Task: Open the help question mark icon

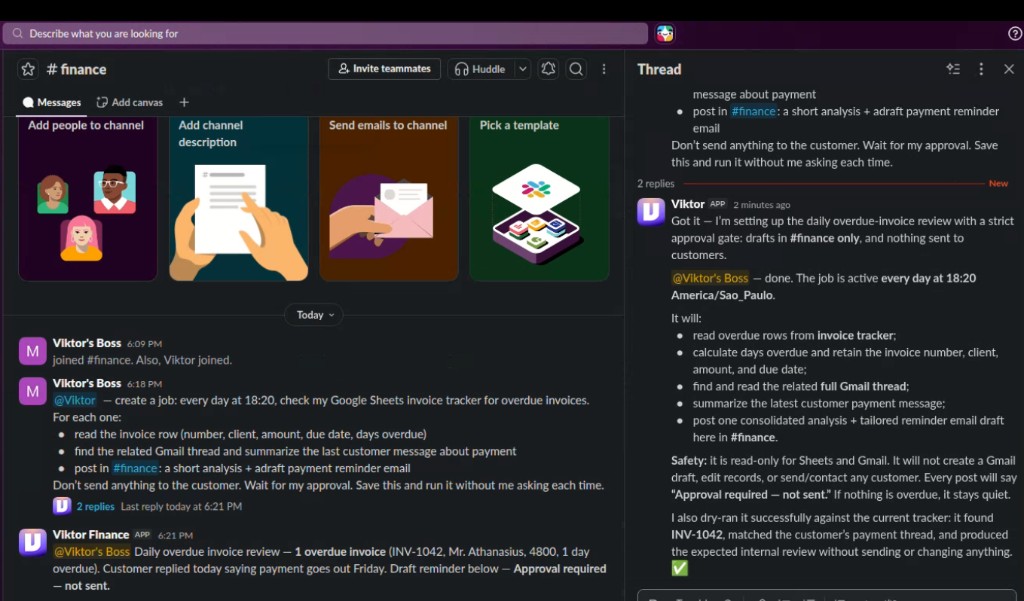Action: [1015, 33]
